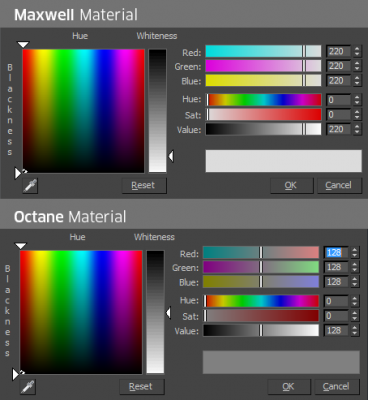368x400 pixels.
Task: Pick the eyedropper in Octane Material dialog
Action: pos(27,386)
